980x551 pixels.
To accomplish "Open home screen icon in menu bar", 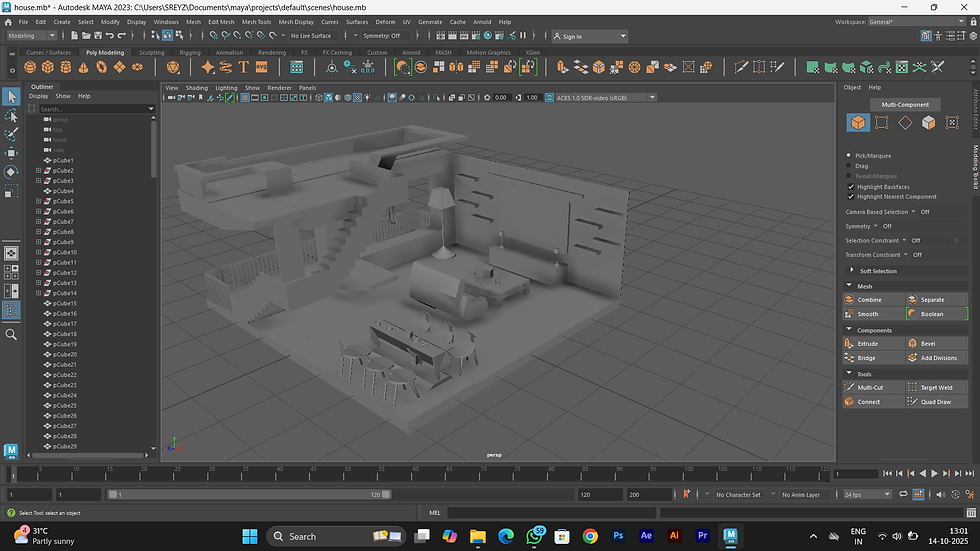I will tap(8, 22).
